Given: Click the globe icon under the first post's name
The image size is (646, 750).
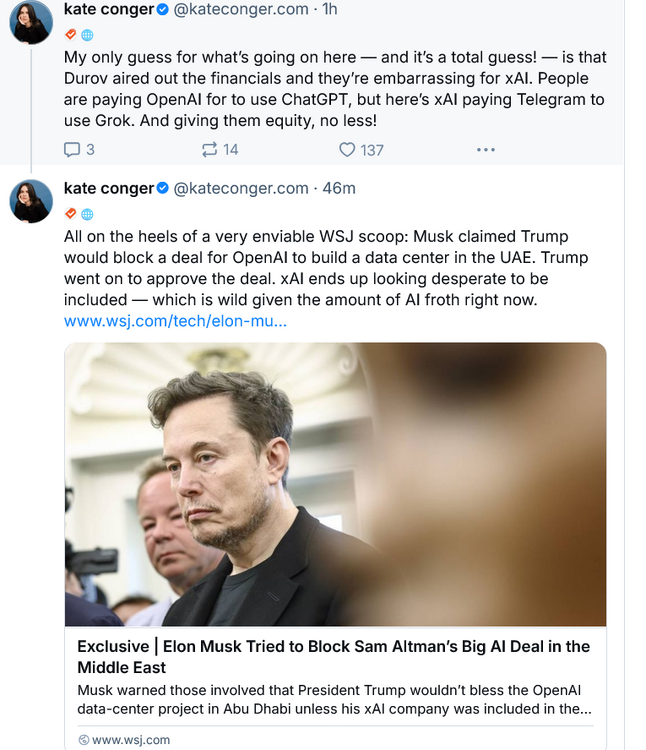Looking at the screenshot, I should point(87,34).
